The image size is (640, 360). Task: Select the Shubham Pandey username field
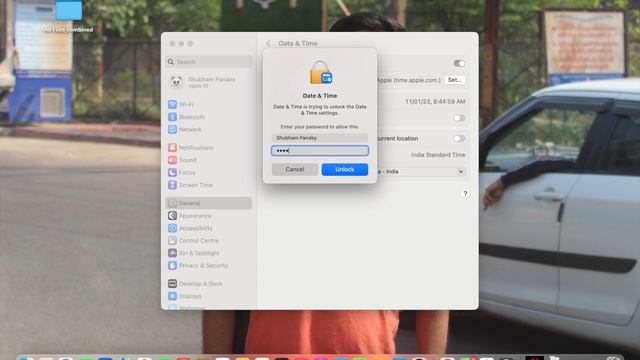(x=320, y=138)
